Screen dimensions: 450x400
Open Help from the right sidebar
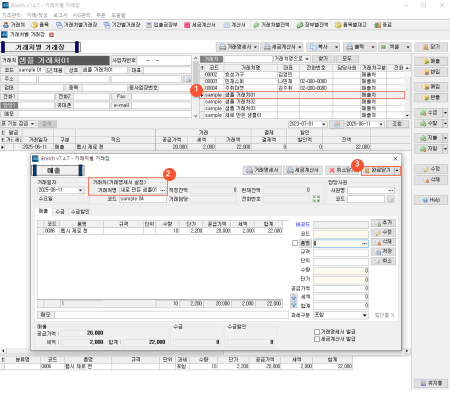pyautogui.click(x=431, y=200)
